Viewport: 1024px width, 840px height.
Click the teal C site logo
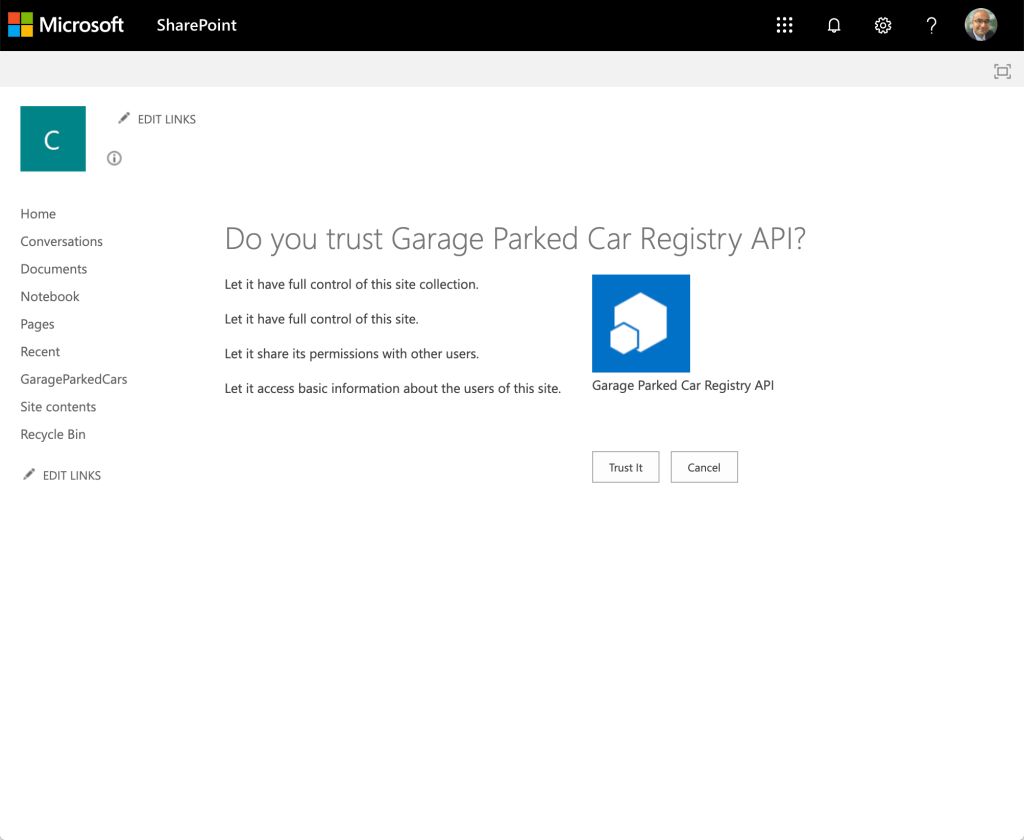pos(53,139)
